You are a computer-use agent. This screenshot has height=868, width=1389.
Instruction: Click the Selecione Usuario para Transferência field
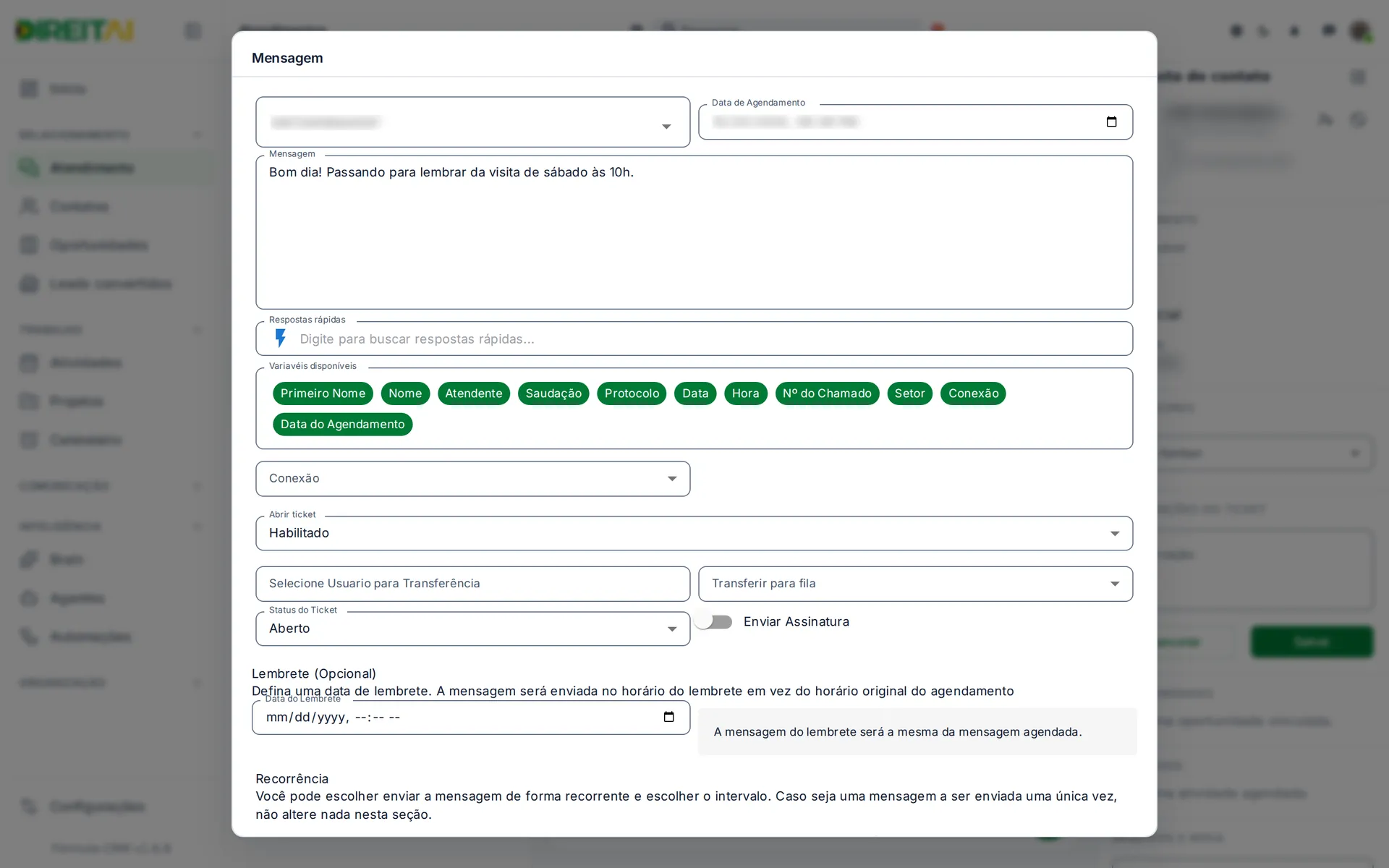472,584
